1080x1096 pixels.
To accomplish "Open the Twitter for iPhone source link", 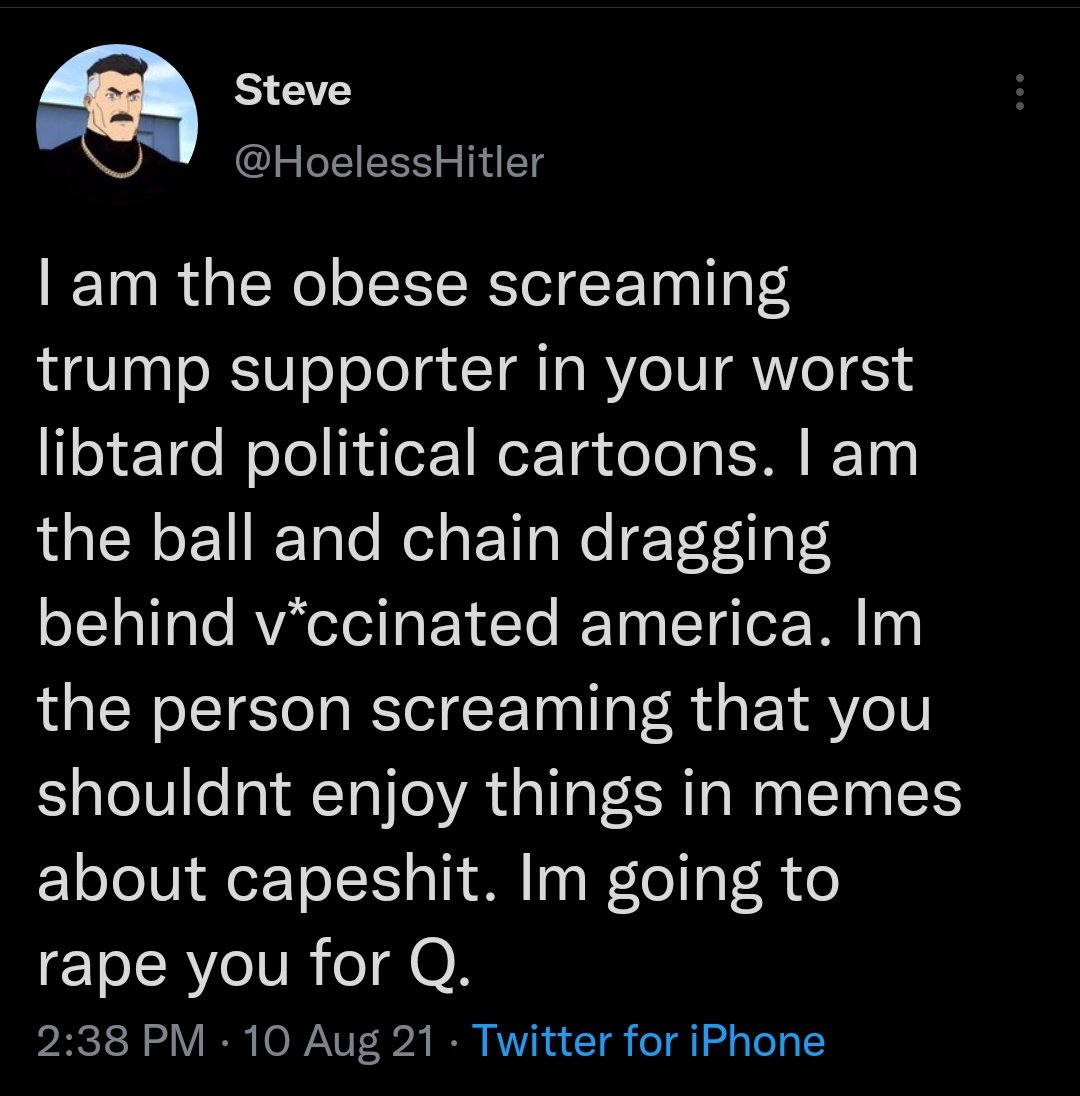I will [x=649, y=1041].
